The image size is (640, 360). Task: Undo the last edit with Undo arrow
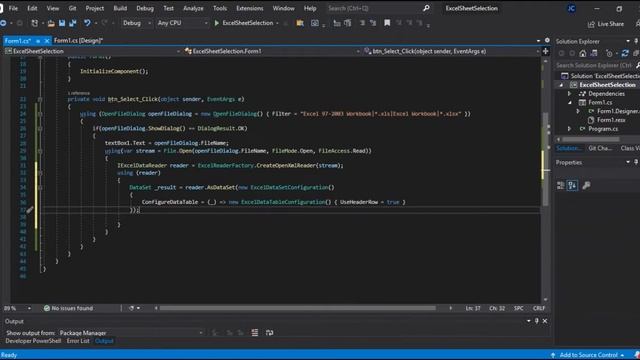click(87, 23)
